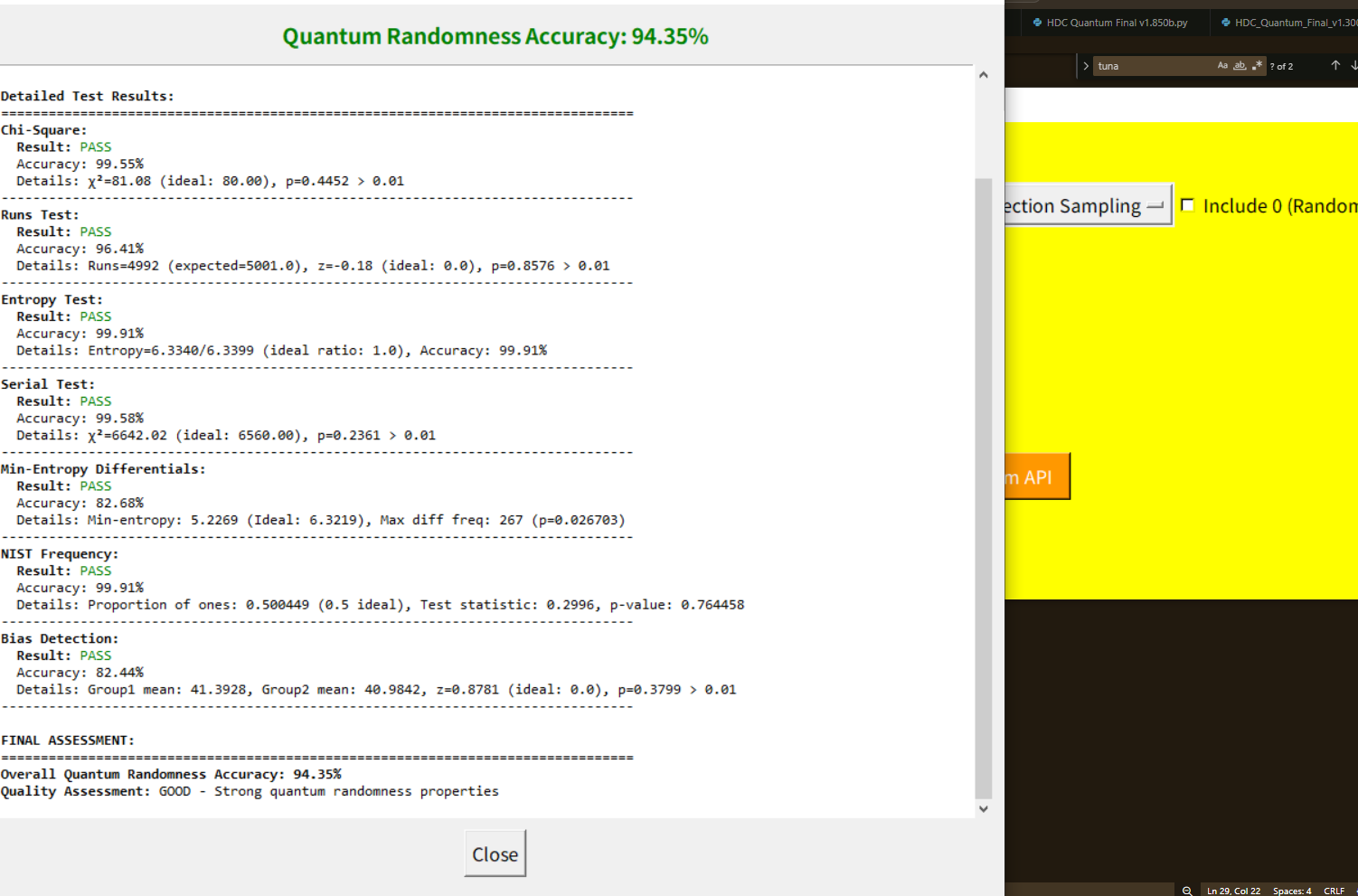Click PASS result under Chi-Square

[95, 146]
